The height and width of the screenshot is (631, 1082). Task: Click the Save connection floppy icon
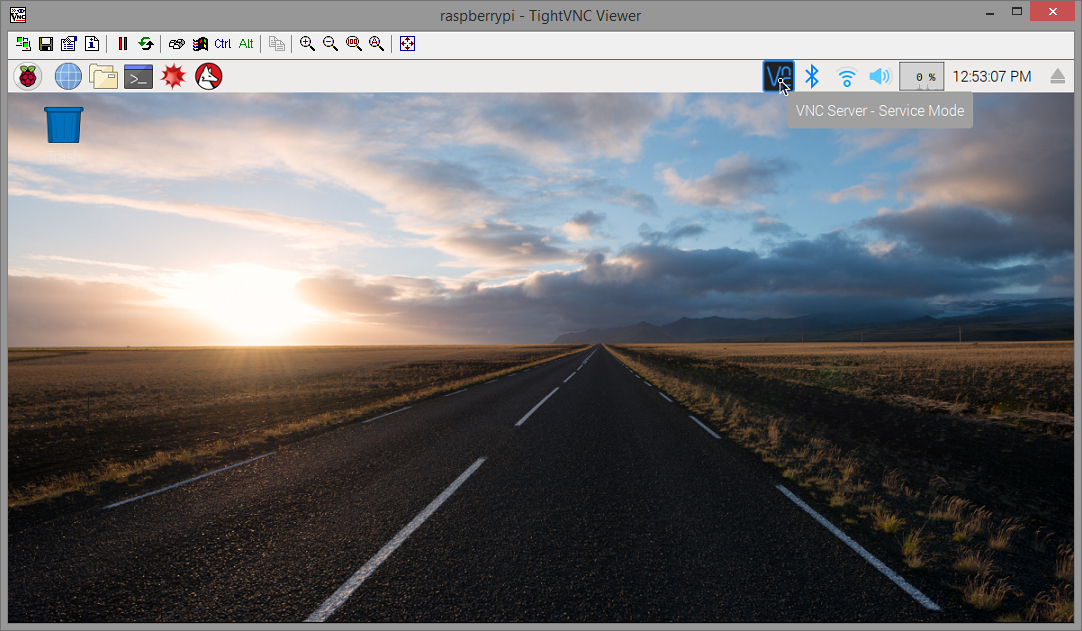[x=46, y=43]
